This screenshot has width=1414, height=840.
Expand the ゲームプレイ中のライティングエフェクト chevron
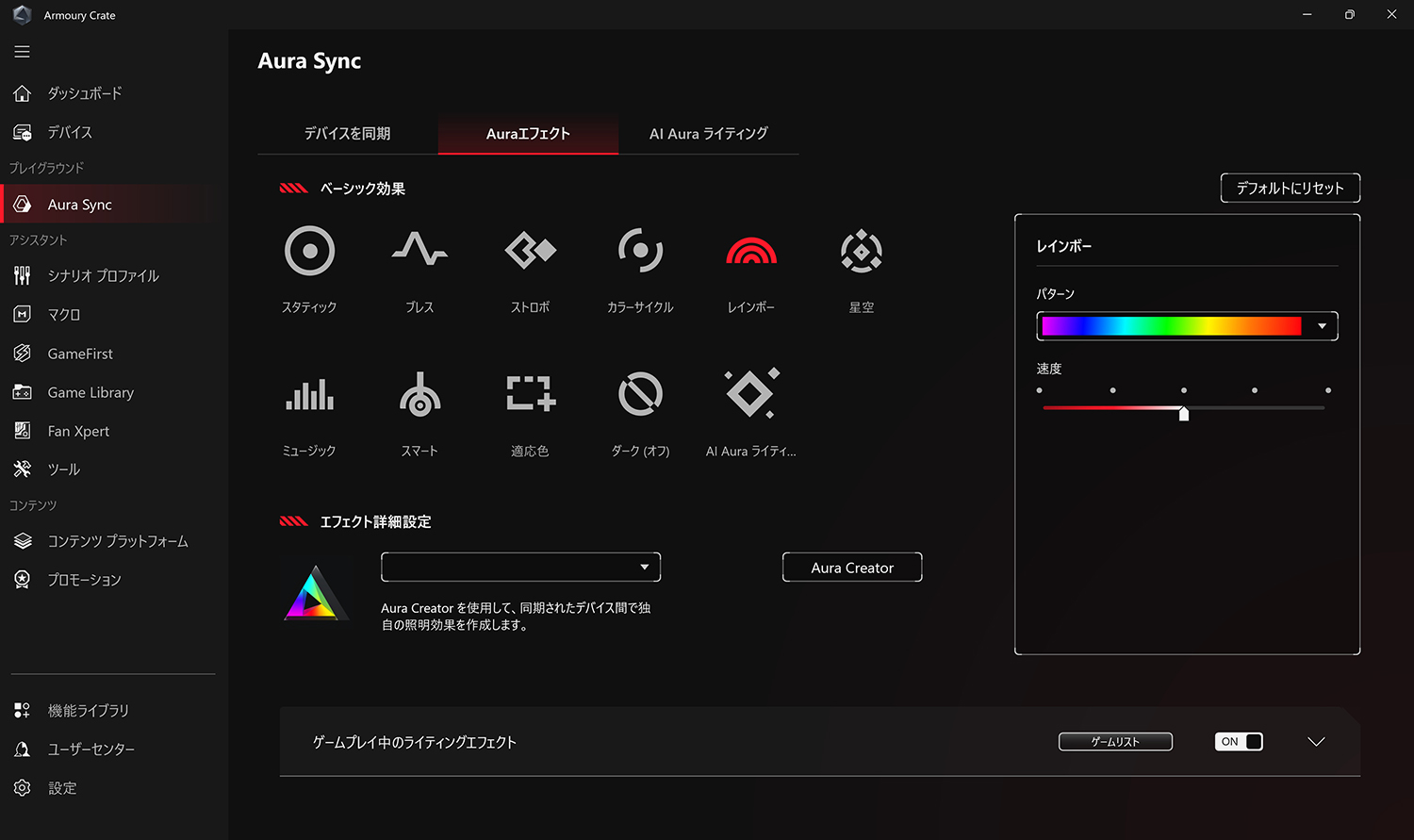[x=1316, y=742]
